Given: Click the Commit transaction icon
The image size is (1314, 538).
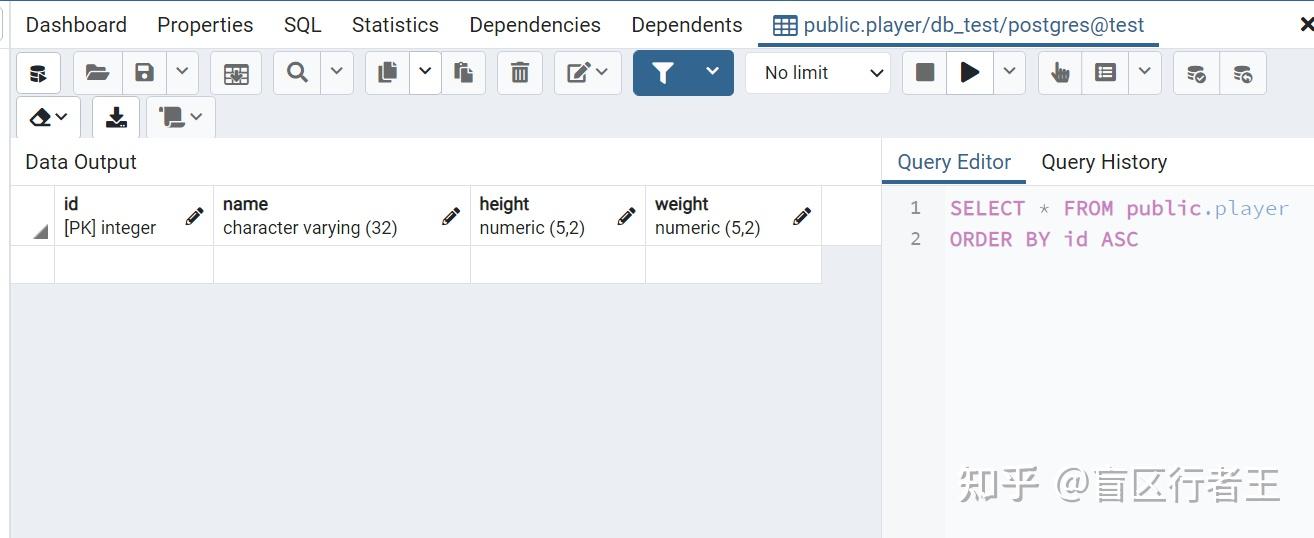Looking at the screenshot, I should pos(1196,73).
